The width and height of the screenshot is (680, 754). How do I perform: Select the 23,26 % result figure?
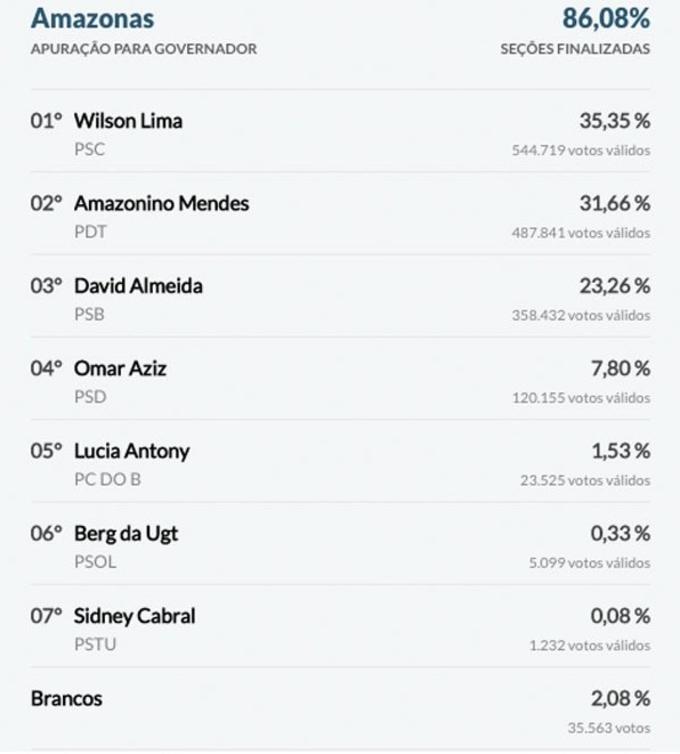point(614,286)
